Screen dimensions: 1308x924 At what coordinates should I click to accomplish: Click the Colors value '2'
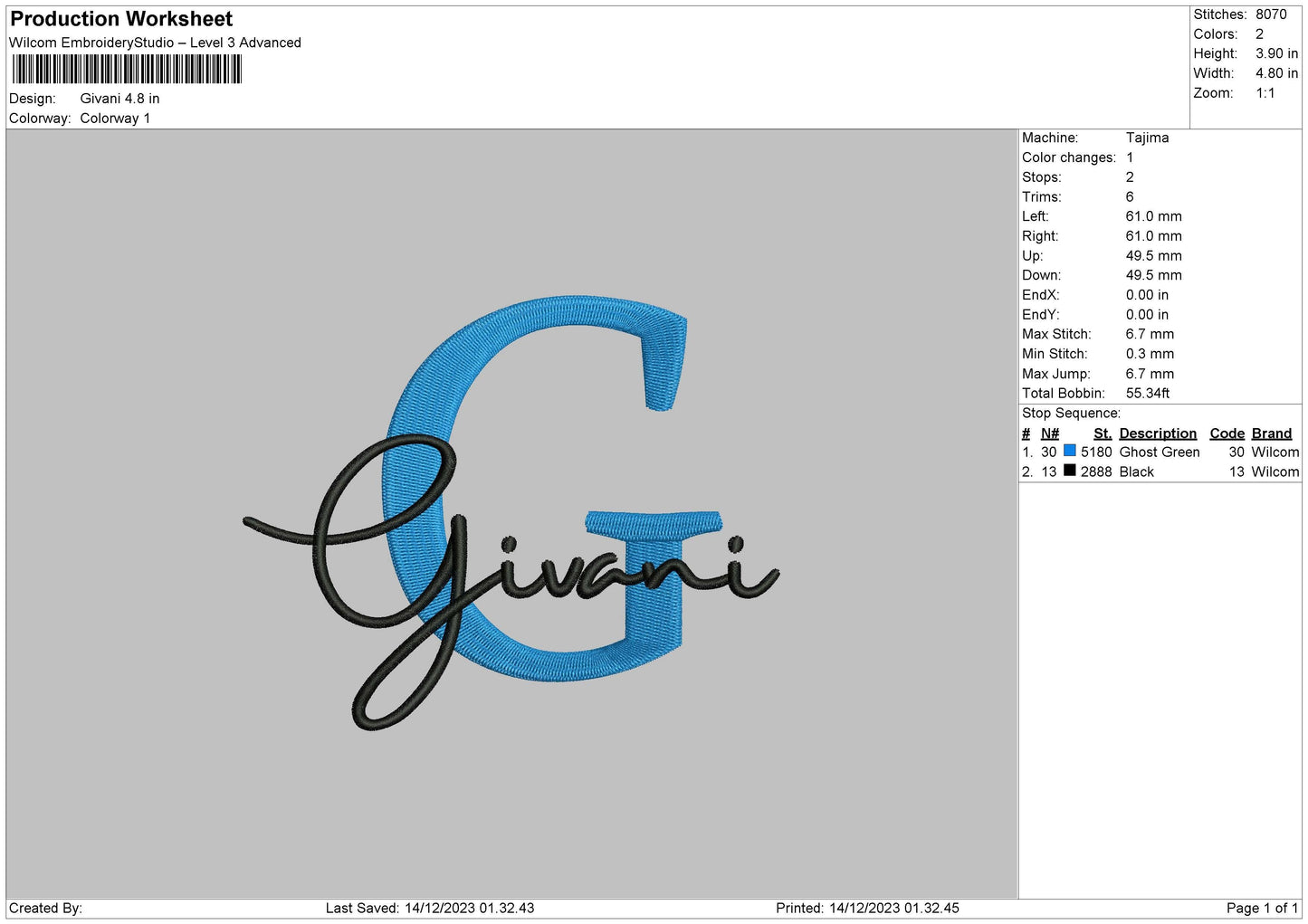pyautogui.click(x=1259, y=34)
